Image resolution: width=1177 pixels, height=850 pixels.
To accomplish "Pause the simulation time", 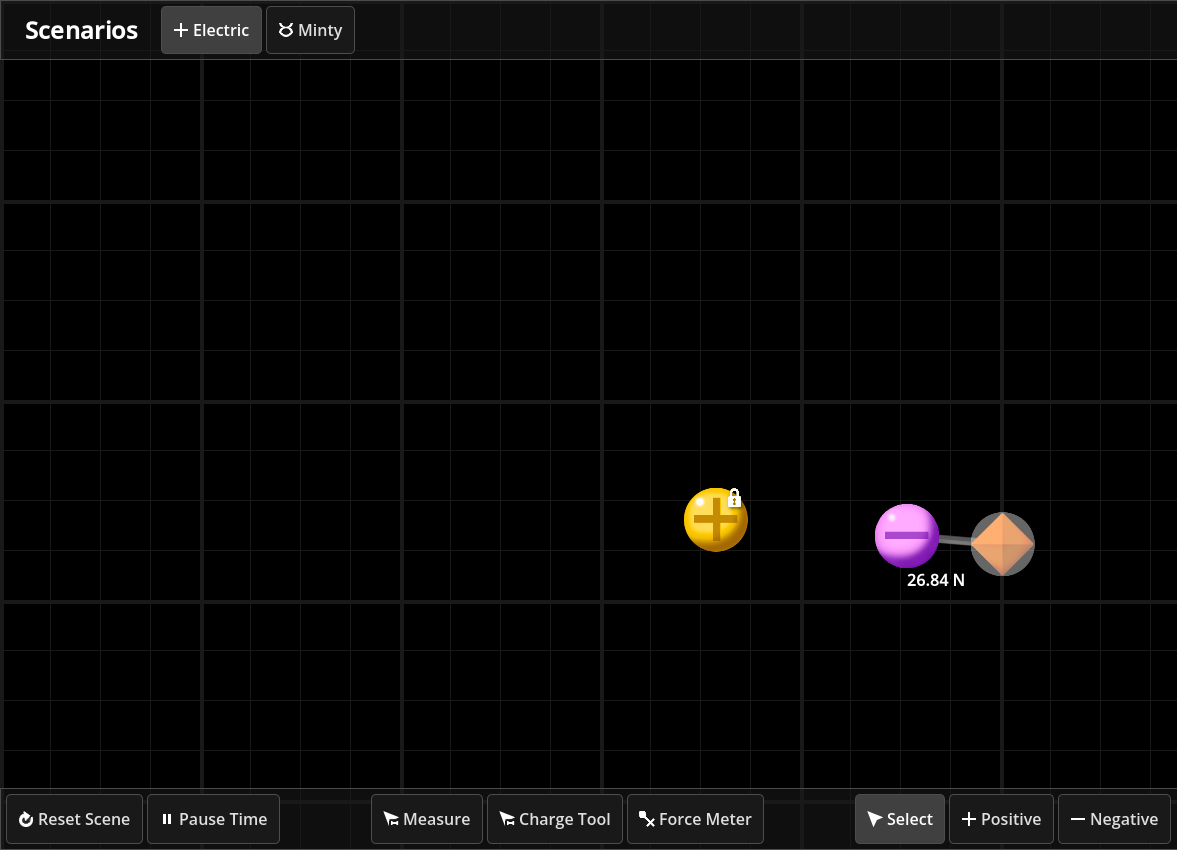I will (x=213, y=819).
